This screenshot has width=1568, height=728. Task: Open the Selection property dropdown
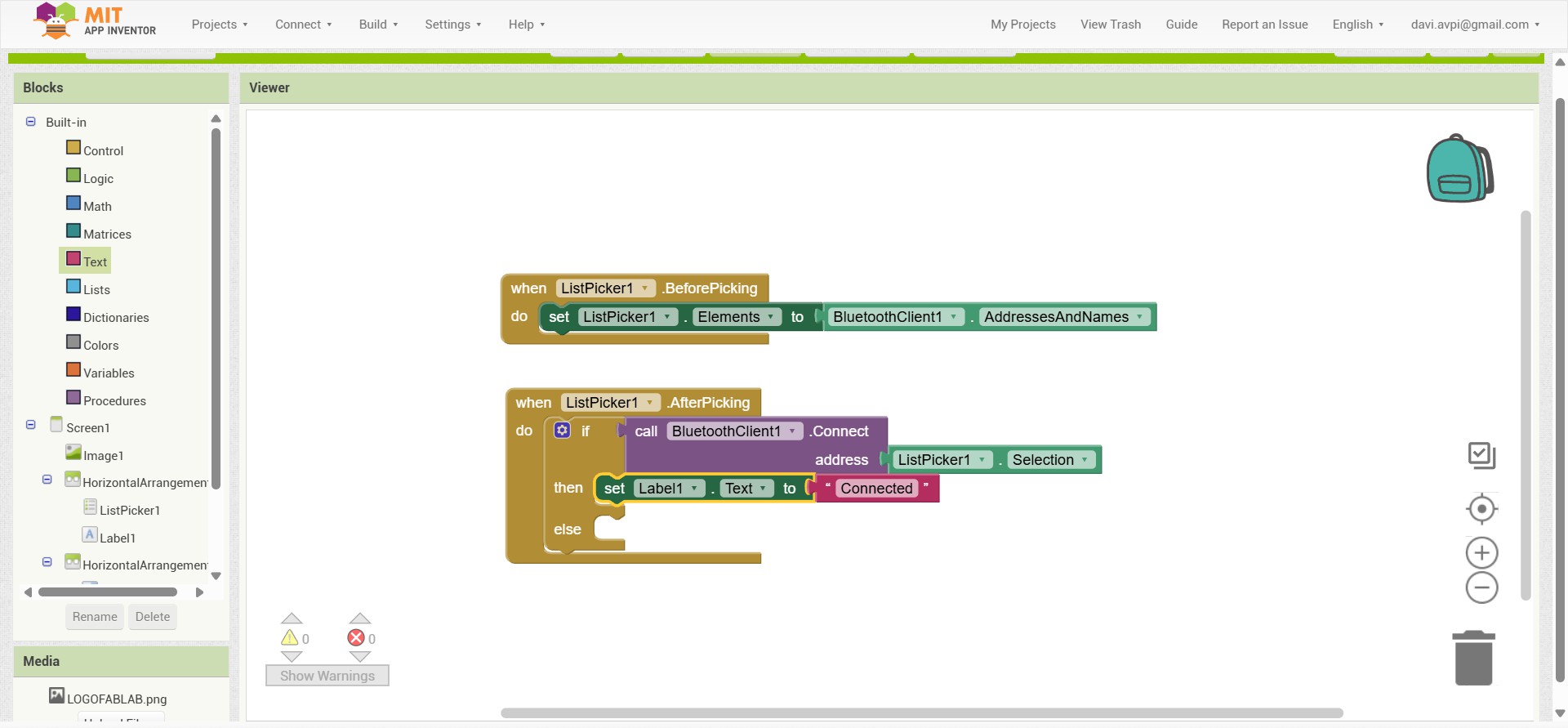(1050, 460)
